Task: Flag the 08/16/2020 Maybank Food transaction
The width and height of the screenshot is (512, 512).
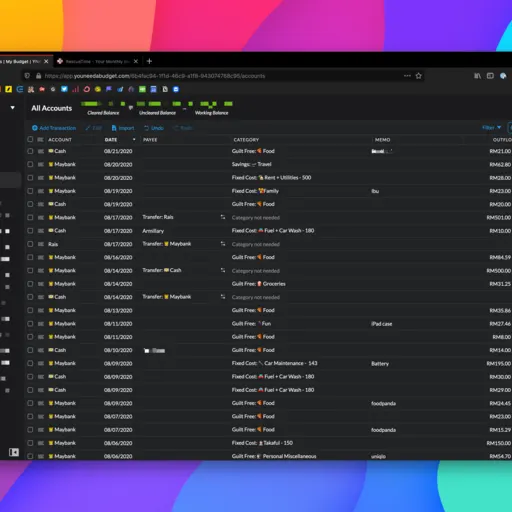Action: click(x=41, y=257)
